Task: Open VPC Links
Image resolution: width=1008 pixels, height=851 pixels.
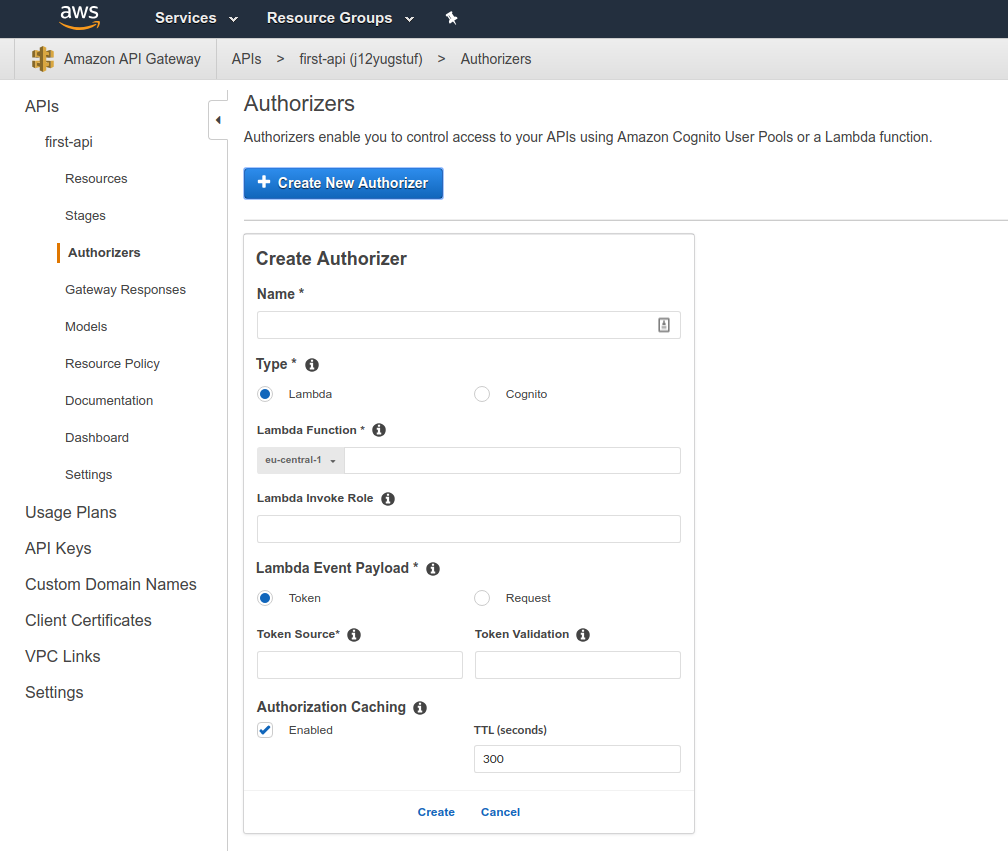Action: (62, 656)
